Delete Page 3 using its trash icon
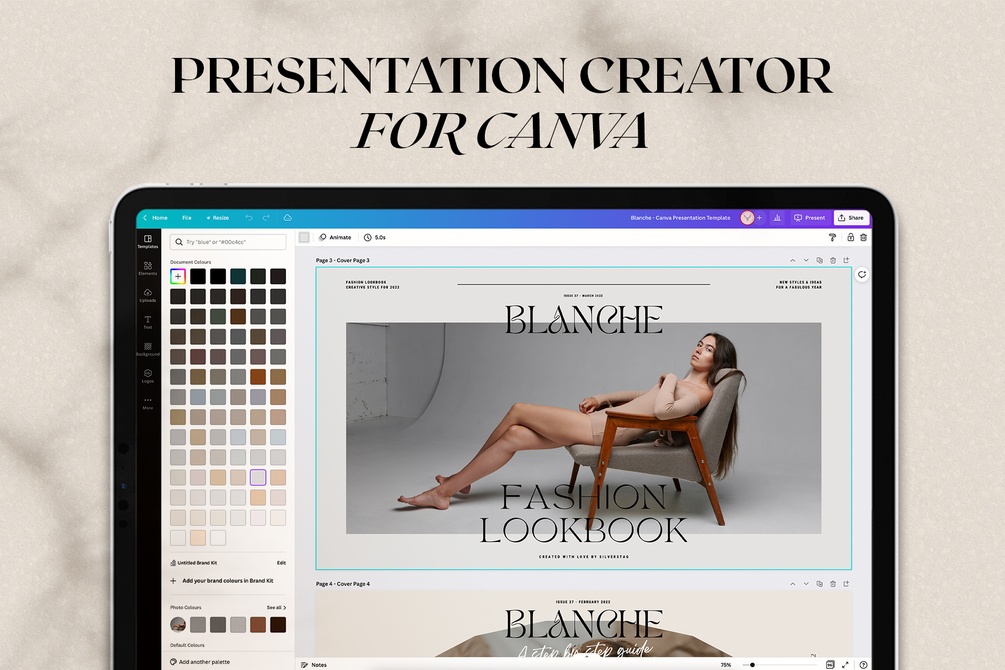The height and width of the screenshot is (670, 1005). tap(833, 260)
